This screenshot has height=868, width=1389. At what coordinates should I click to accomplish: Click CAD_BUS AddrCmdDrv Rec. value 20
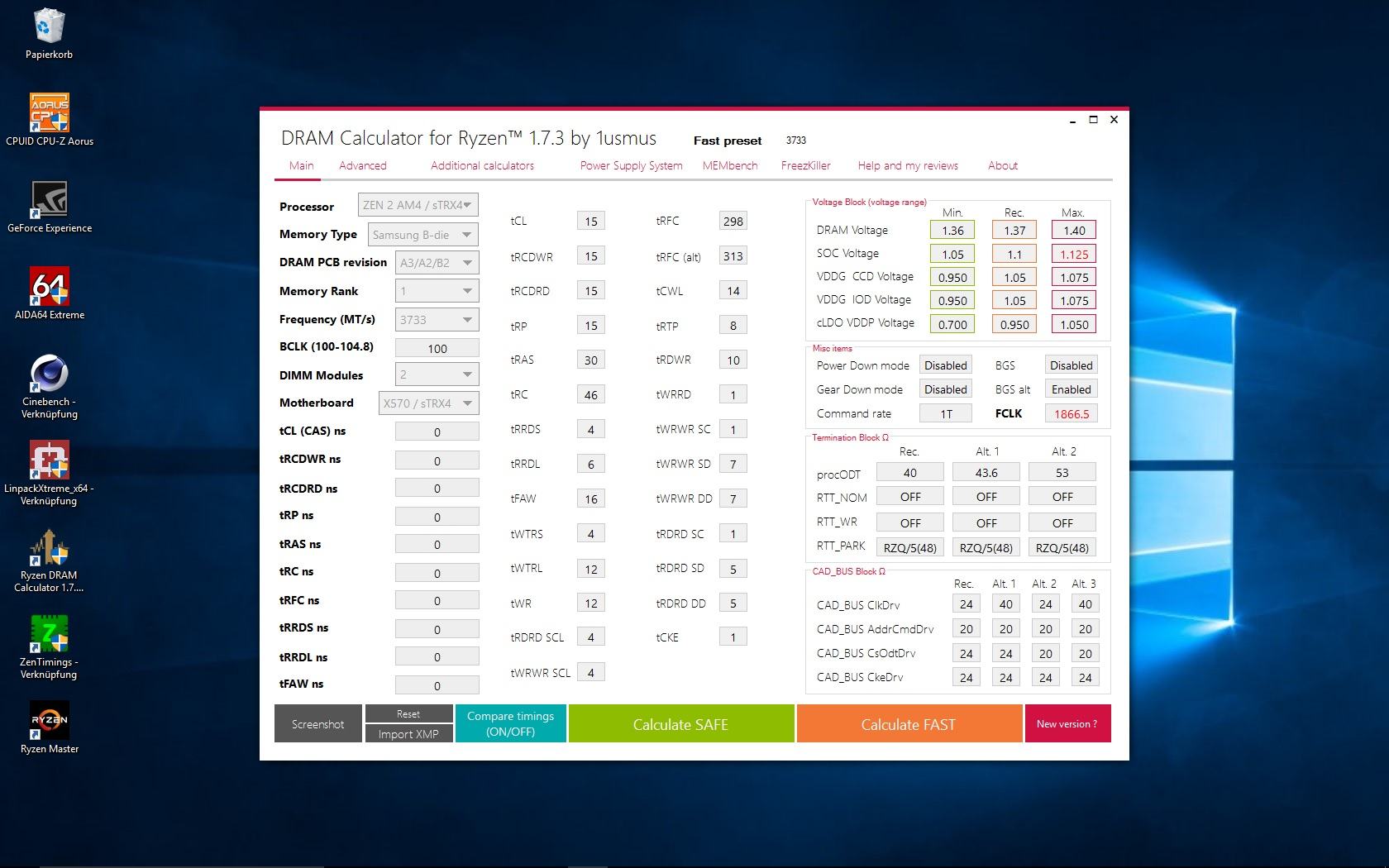point(967,629)
